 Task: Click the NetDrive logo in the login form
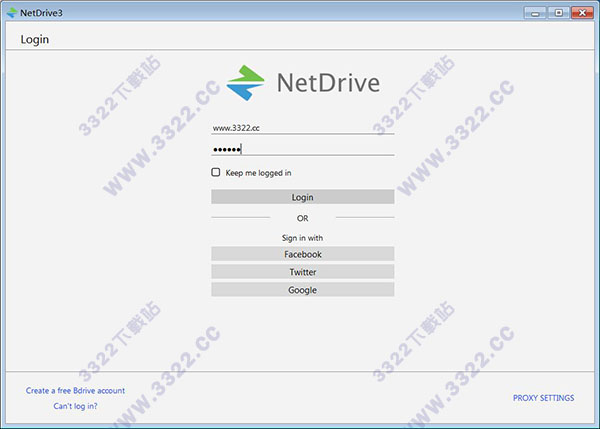pos(303,83)
